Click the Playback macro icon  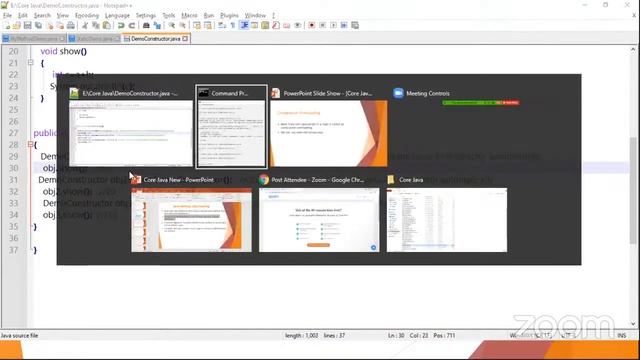[333, 25]
